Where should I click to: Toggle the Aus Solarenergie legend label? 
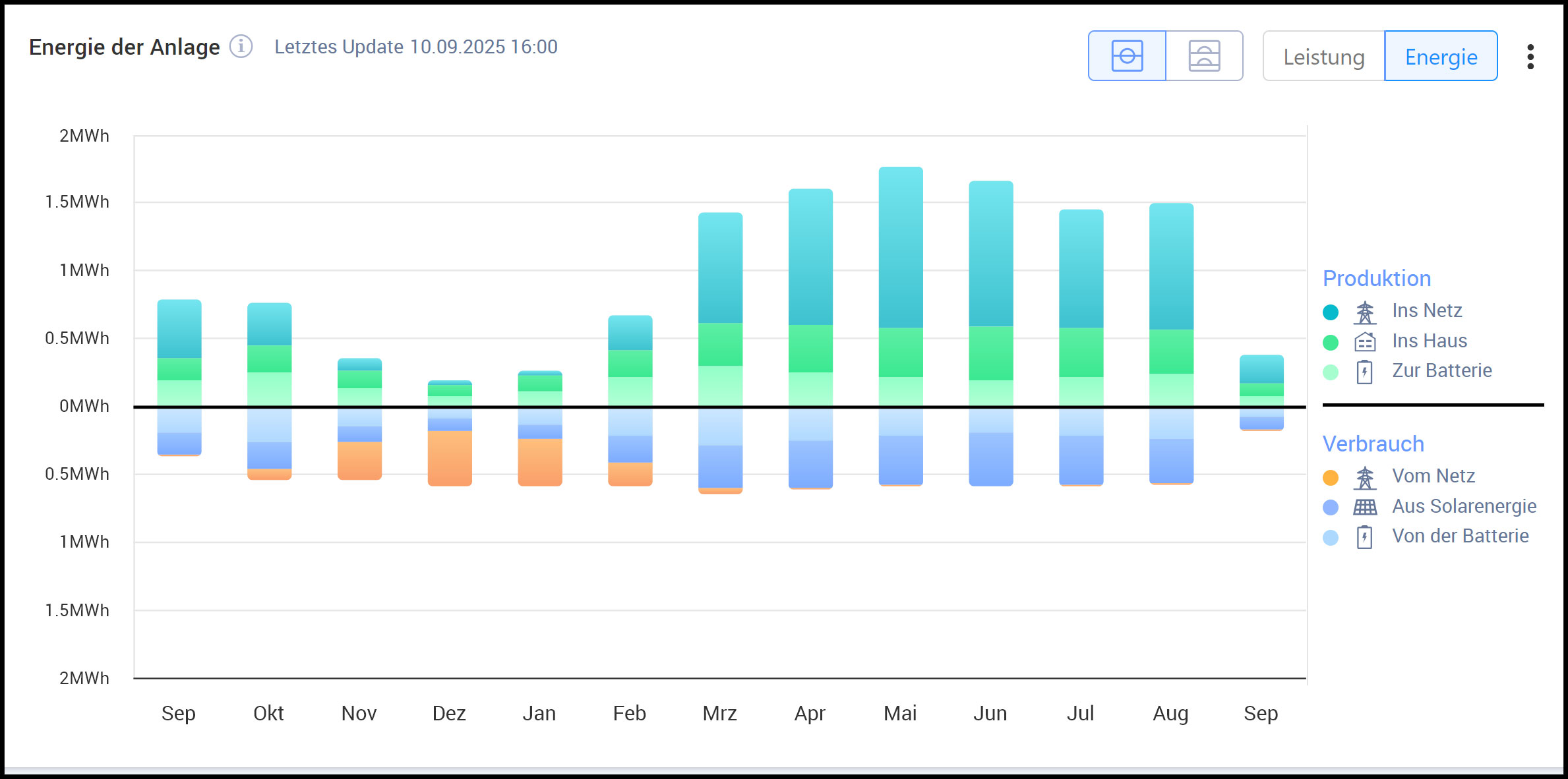[x=1464, y=506]
